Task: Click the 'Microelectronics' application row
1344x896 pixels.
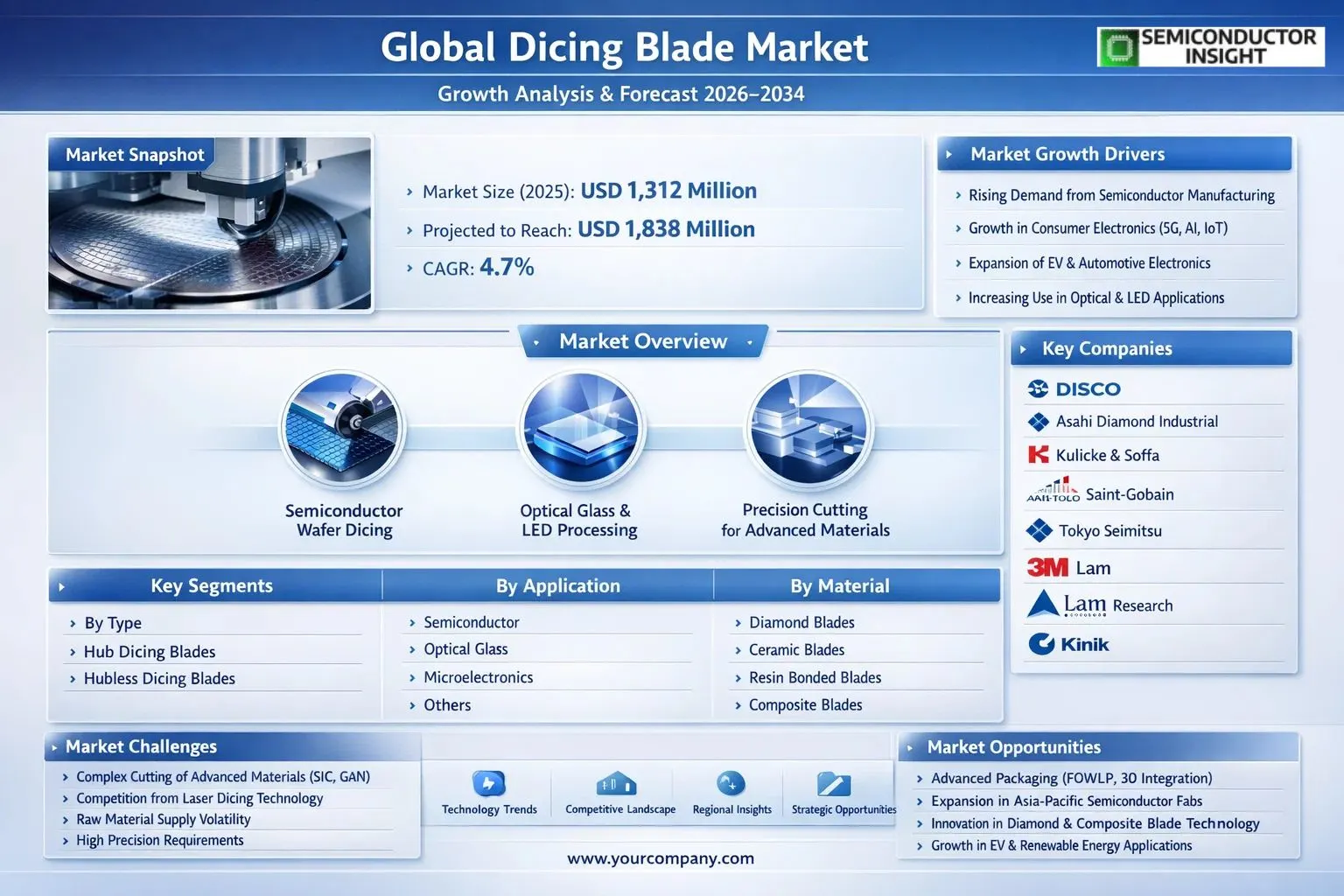Action: tap(549, 677)
